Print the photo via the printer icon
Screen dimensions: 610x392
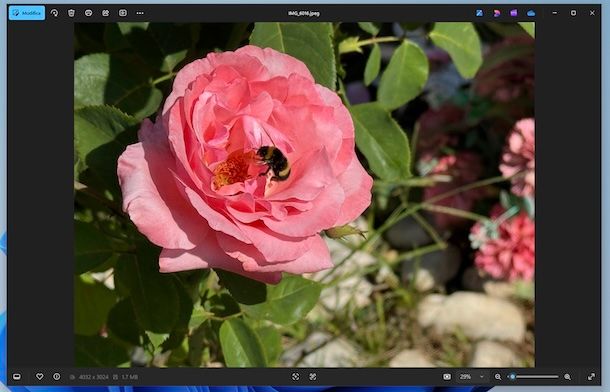88,13
